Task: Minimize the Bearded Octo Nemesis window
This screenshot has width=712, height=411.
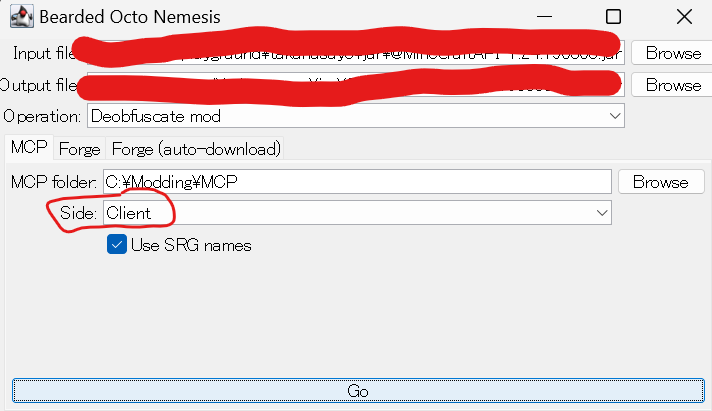Action: (x=543, y=17)
